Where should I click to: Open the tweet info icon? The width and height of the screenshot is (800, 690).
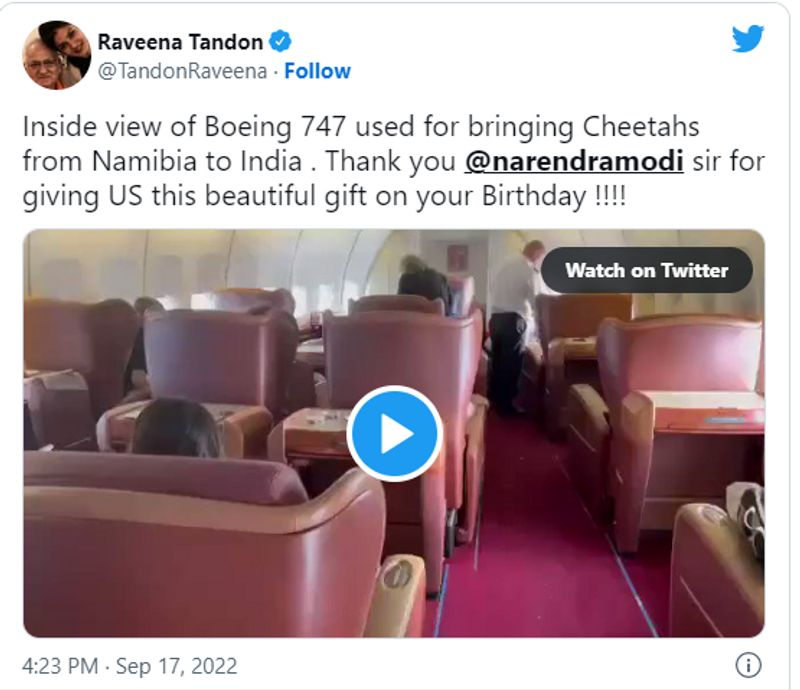point(748,666)
